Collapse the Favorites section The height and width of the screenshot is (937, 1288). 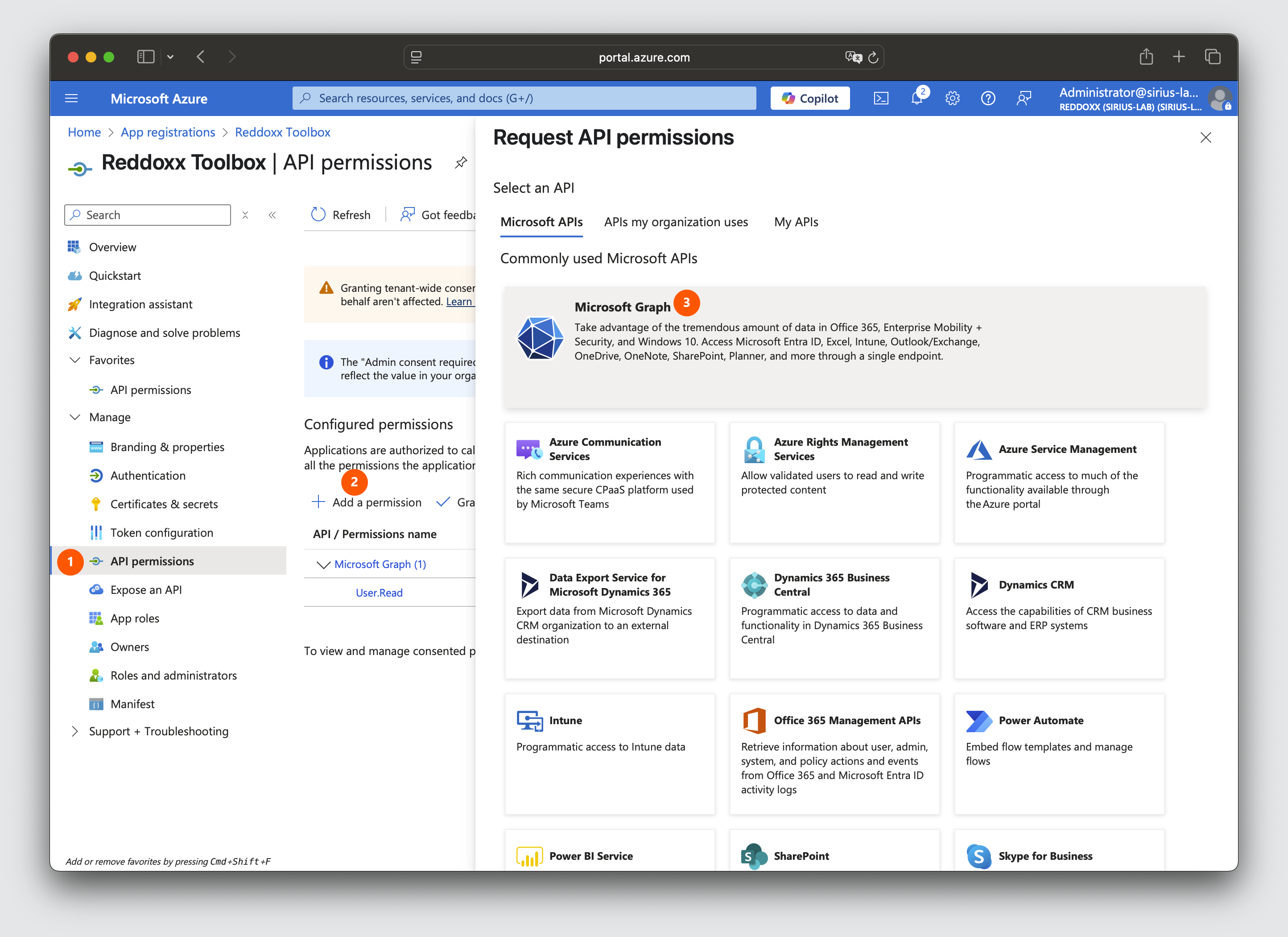point(74,360)
